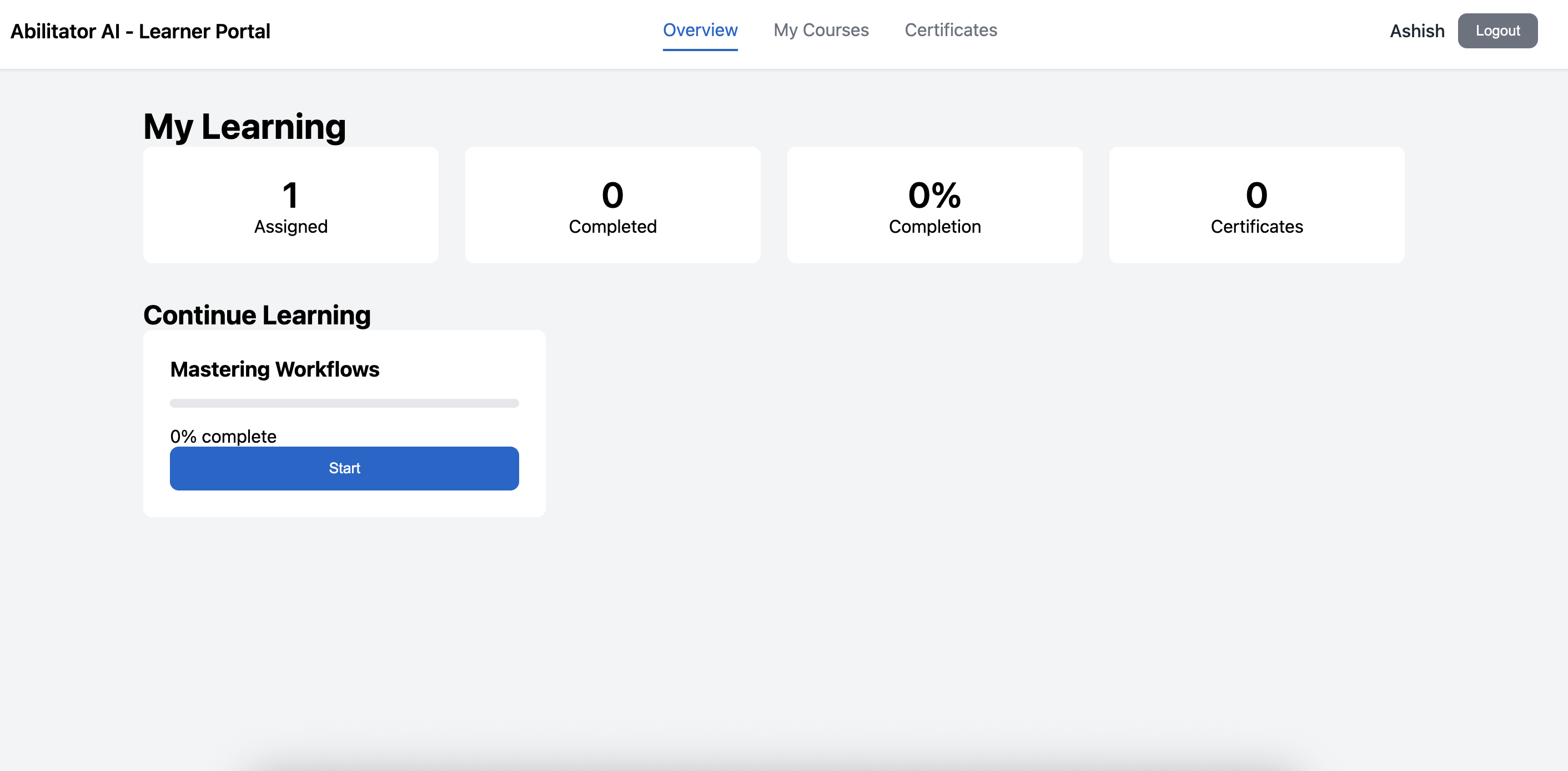Click the My Learning heading
The width and height of the screenshot is (1568, 771).
tap(244, 126)
